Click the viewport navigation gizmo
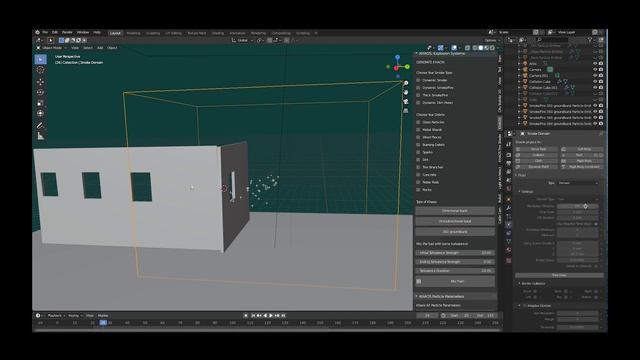 click(398, 67)
